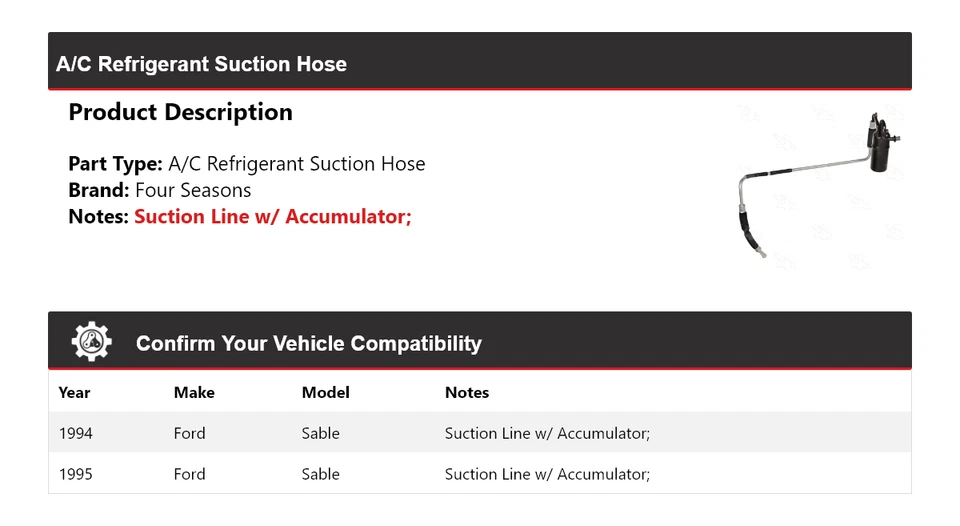Select the Year column header
Viewport: 960px width, 526px height.
pyautogui.click(x=74, y=393)
